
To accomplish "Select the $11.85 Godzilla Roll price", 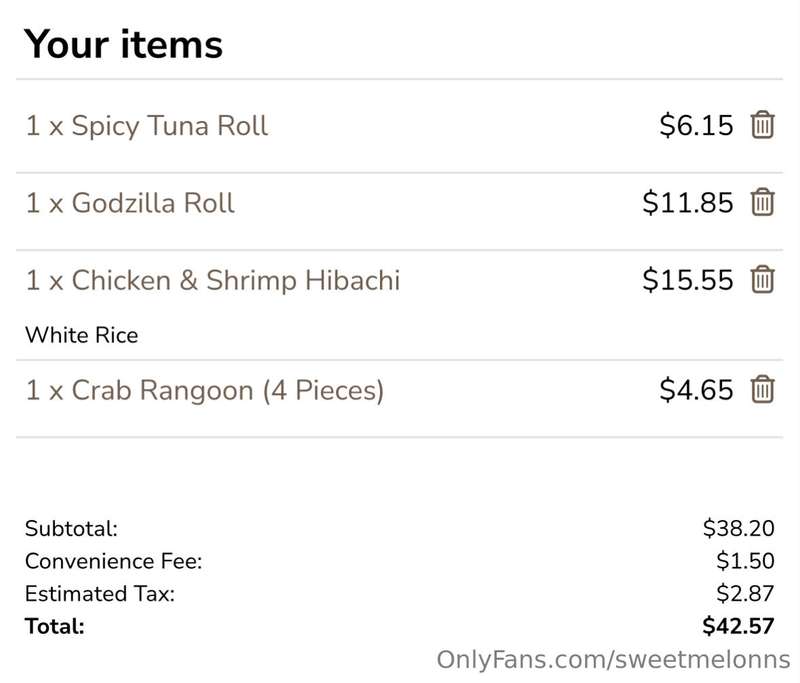I will coord(687,203).
